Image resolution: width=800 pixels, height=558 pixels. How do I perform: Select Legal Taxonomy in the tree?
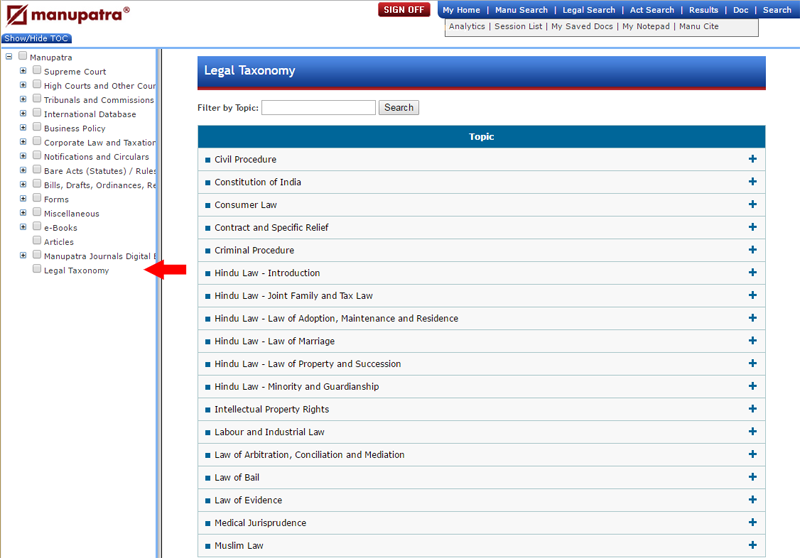coord(77,270)
